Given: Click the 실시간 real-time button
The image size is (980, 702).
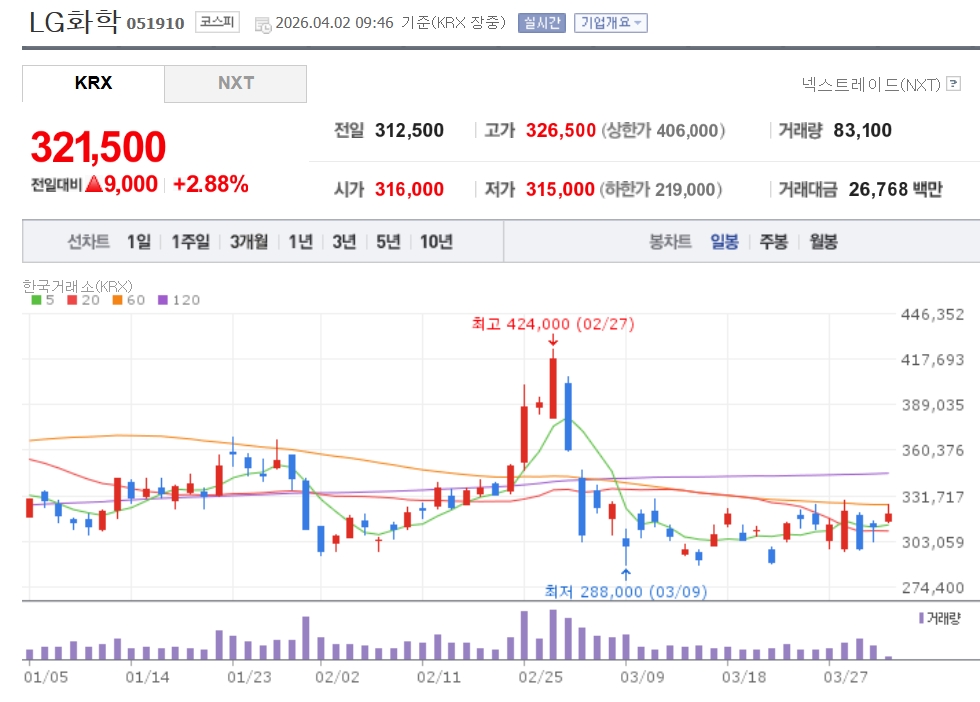Looking at the screenshot, I should (x=541, y=23).
